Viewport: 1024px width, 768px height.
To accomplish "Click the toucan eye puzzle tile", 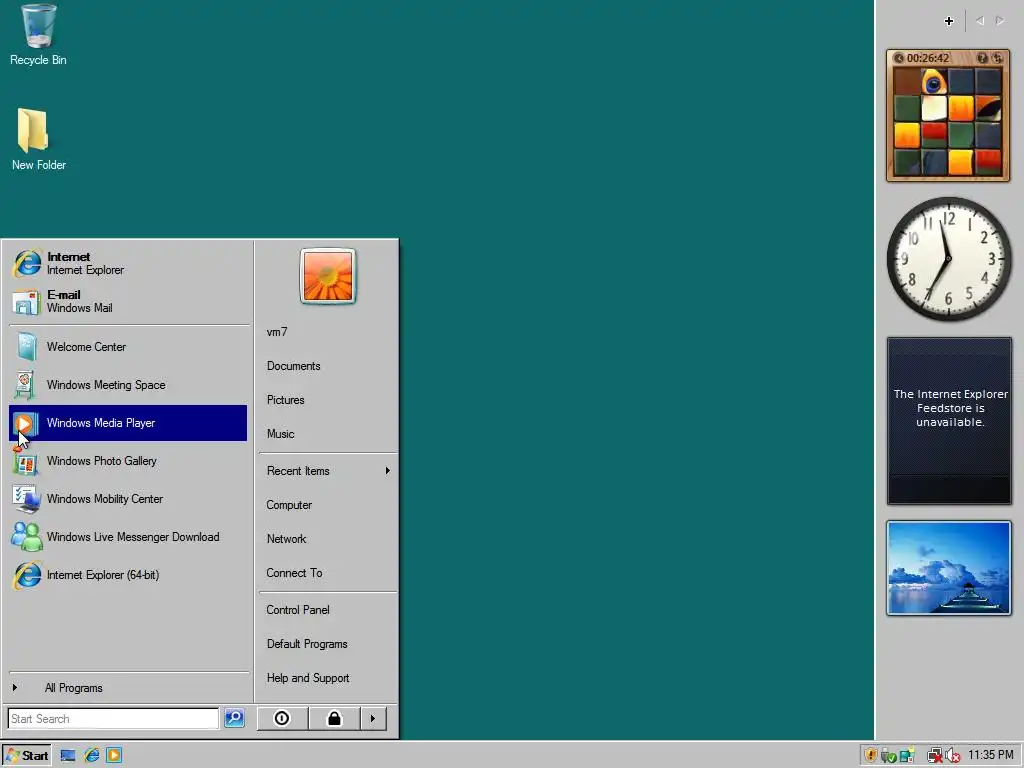I will [x=934, y=82].
